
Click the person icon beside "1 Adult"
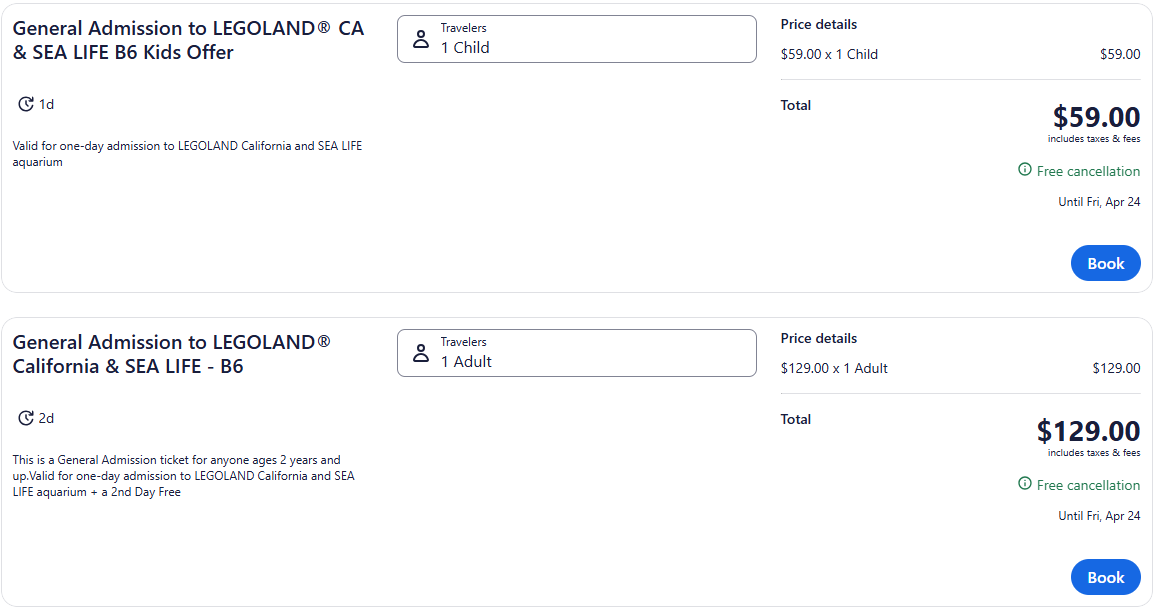pos(421,354)
